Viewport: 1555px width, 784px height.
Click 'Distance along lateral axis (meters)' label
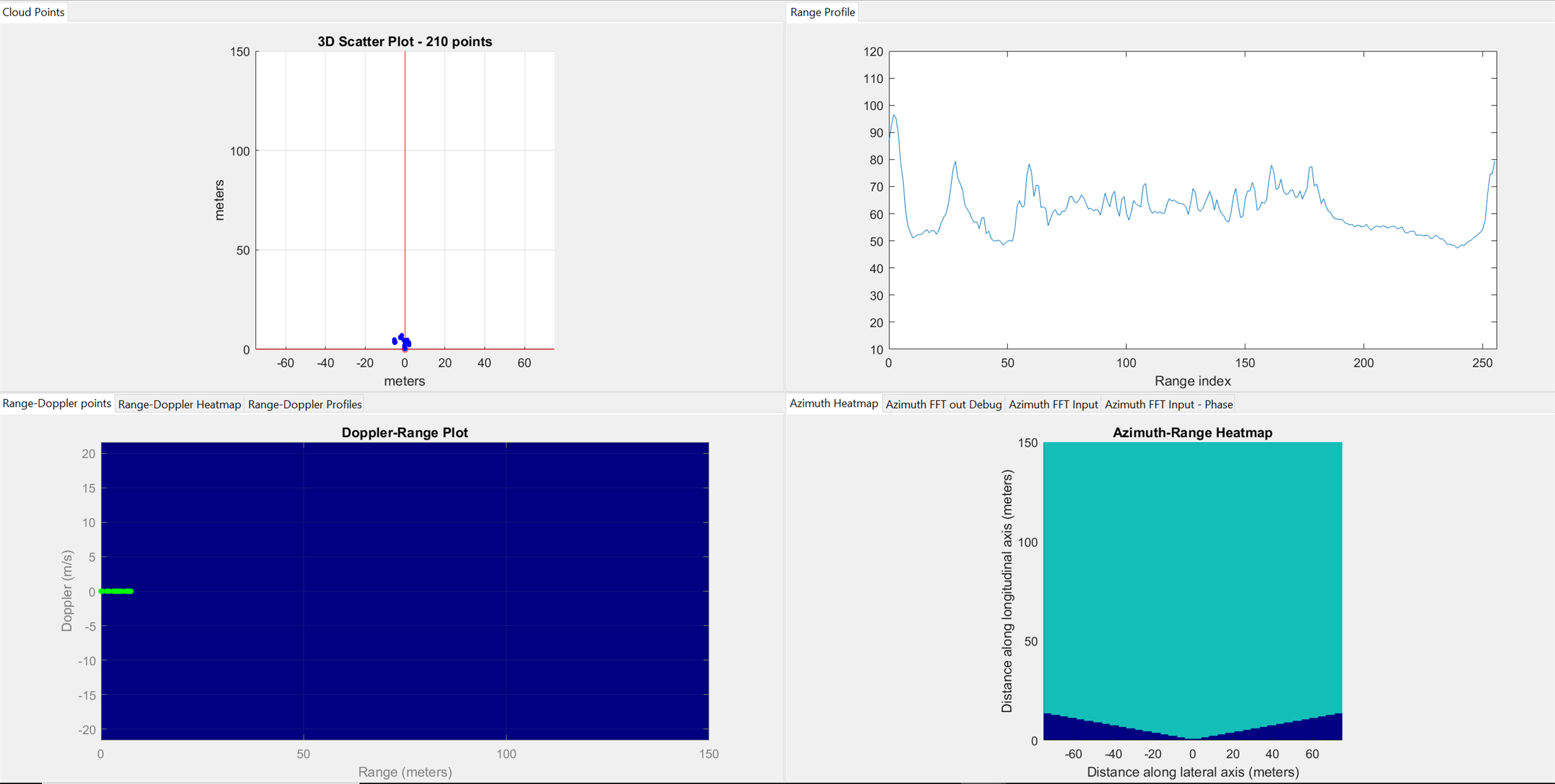[x=1192, y=772]
